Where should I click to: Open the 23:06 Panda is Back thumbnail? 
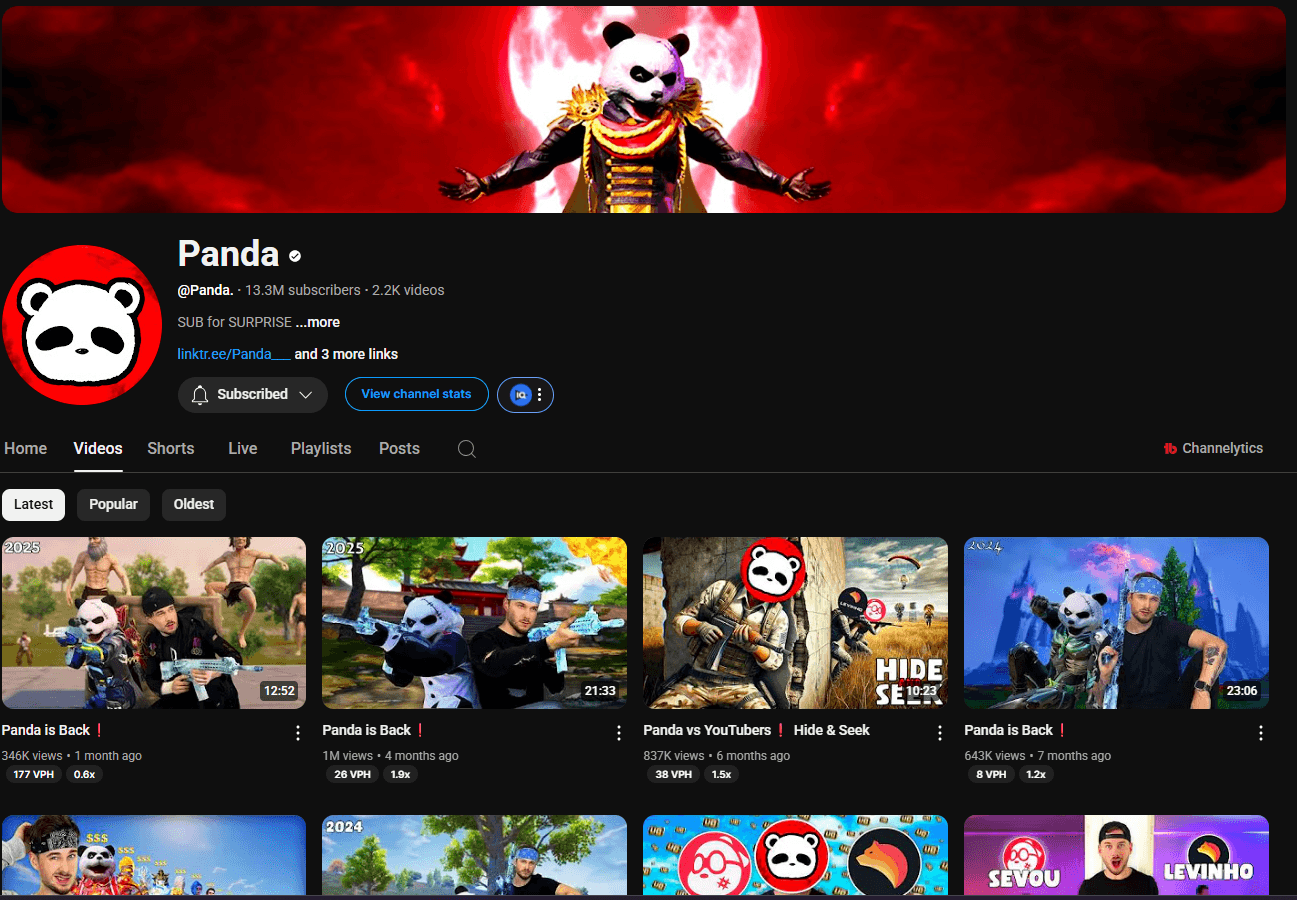pos(1116,623)
